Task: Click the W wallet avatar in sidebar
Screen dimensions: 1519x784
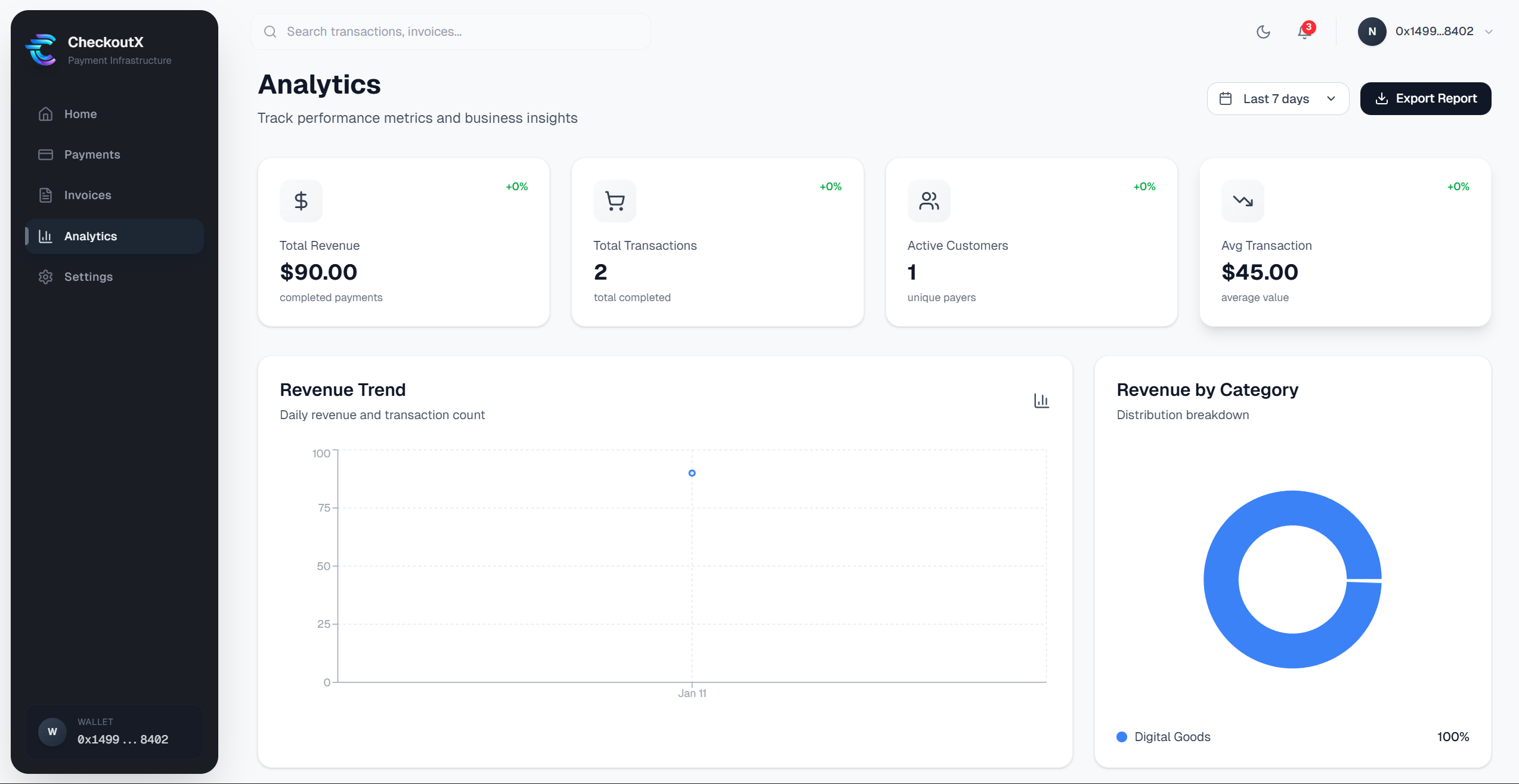Action: point(52,732)
